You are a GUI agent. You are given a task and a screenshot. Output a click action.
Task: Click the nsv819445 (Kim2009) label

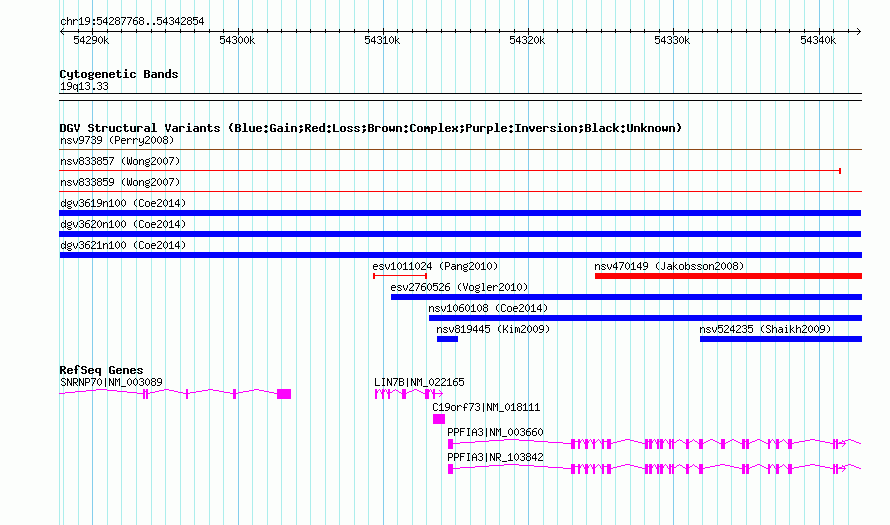[x=493, y=329]
